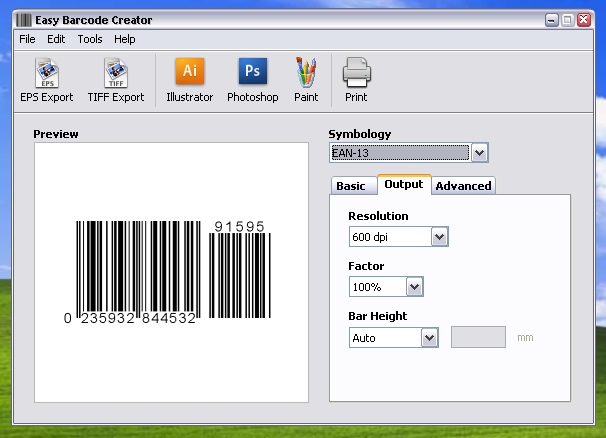Screen dimensions: 606x438
Task: Click the barcode app icon in title bar
Action: [x=24, y=20]
